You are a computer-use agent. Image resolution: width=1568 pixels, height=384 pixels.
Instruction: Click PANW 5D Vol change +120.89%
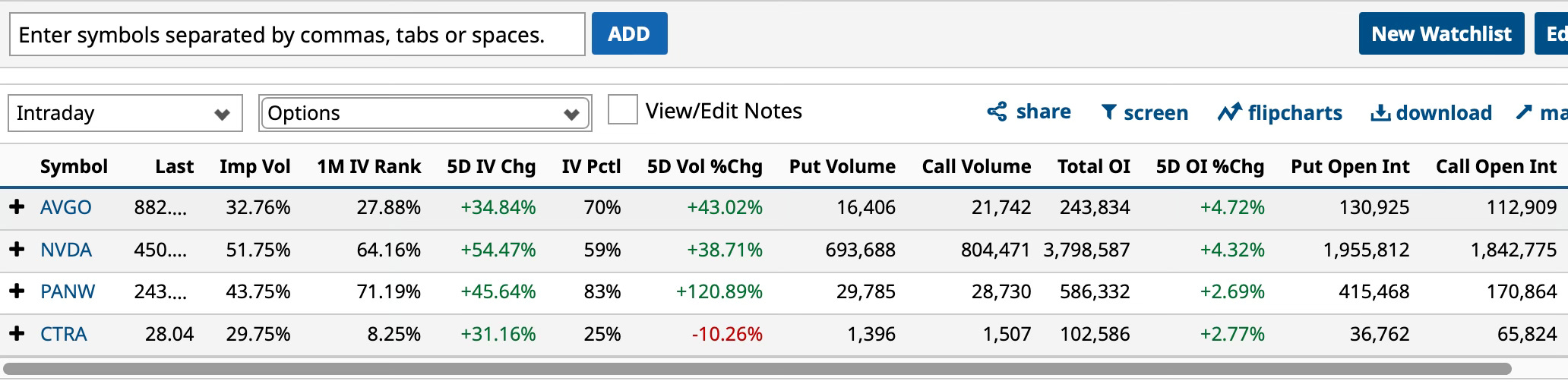tap(719, 291)
